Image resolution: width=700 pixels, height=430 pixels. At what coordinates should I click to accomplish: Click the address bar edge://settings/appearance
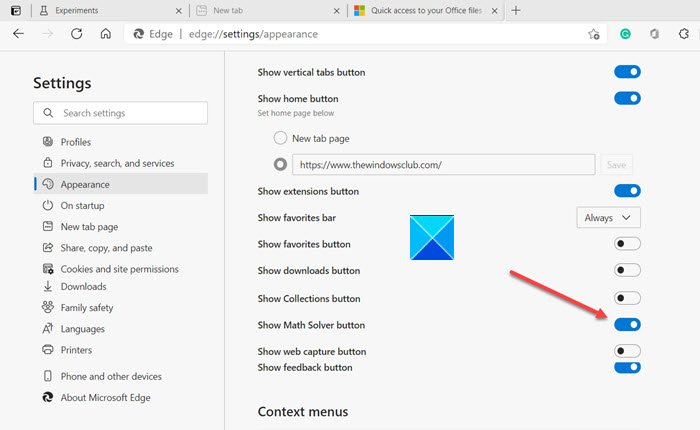point(365,34)
